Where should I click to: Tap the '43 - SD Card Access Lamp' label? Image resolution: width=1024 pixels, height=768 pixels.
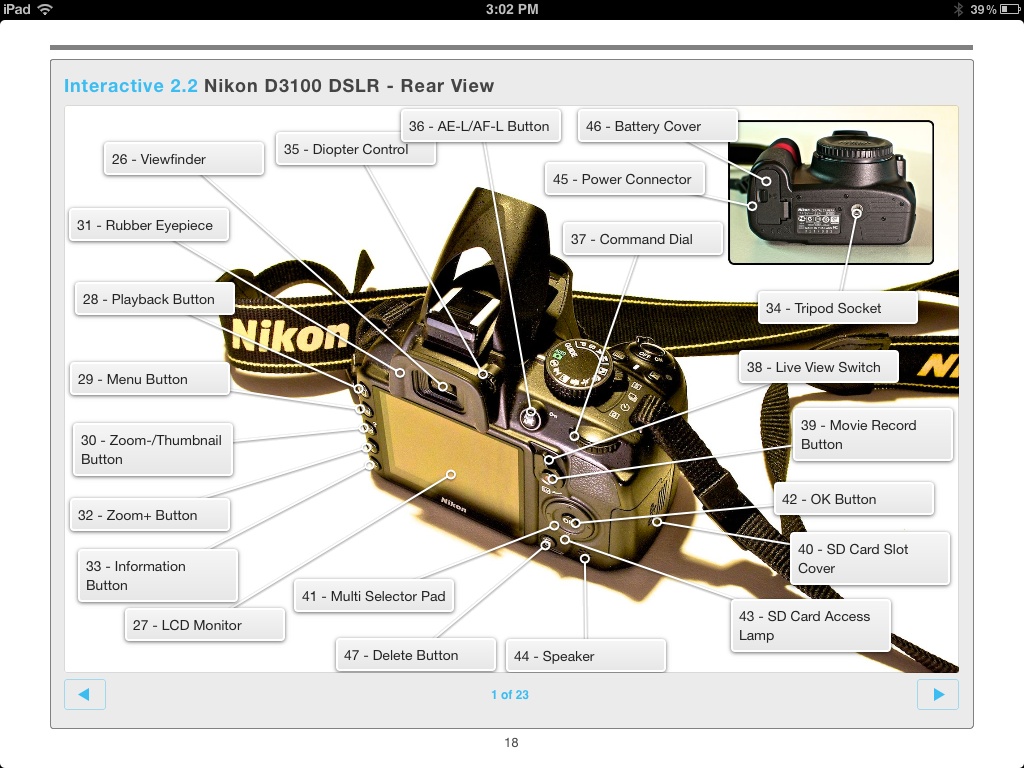click(810, 626)
